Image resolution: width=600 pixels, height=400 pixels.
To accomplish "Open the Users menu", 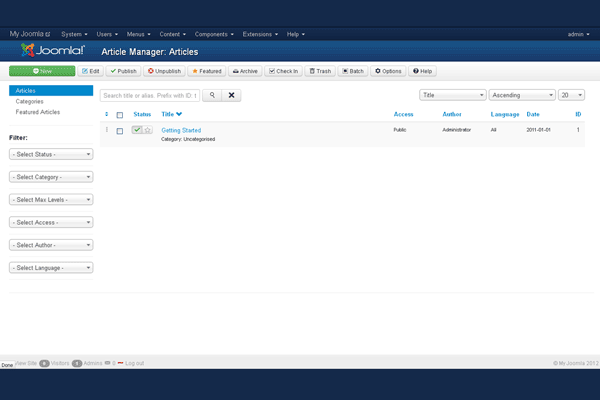I will coord(107,34).
